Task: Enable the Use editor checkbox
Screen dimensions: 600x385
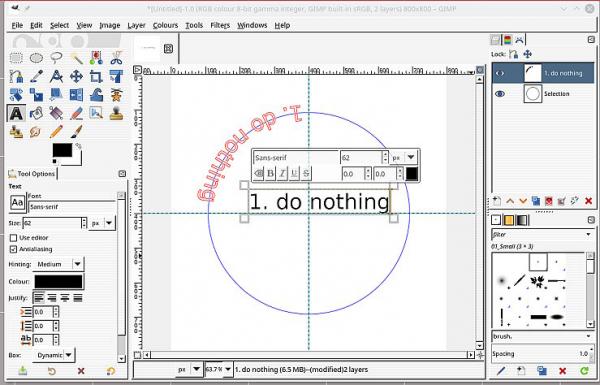Action: pos(13,238)
